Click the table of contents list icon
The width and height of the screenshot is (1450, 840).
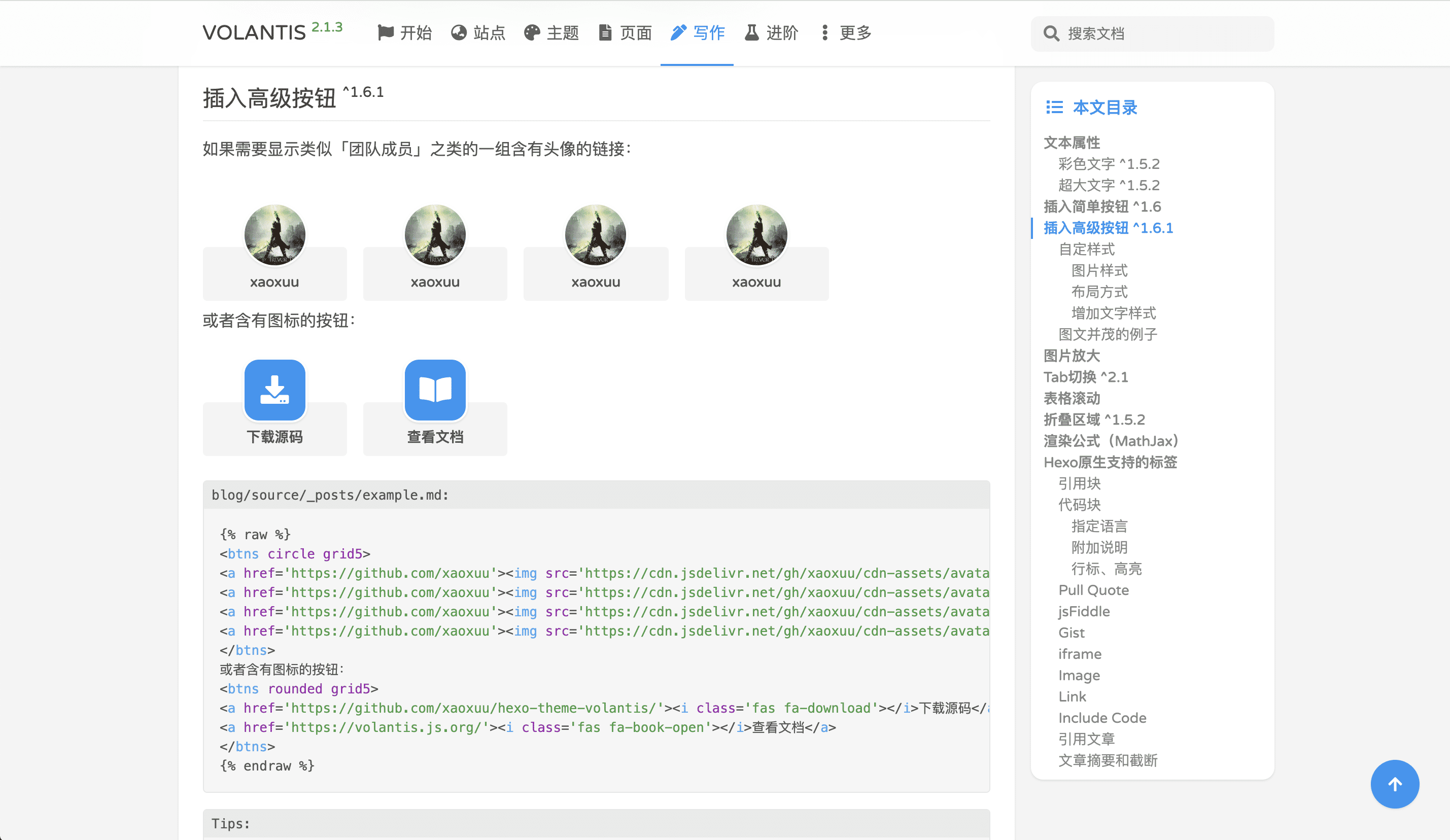coord(1054,108)
